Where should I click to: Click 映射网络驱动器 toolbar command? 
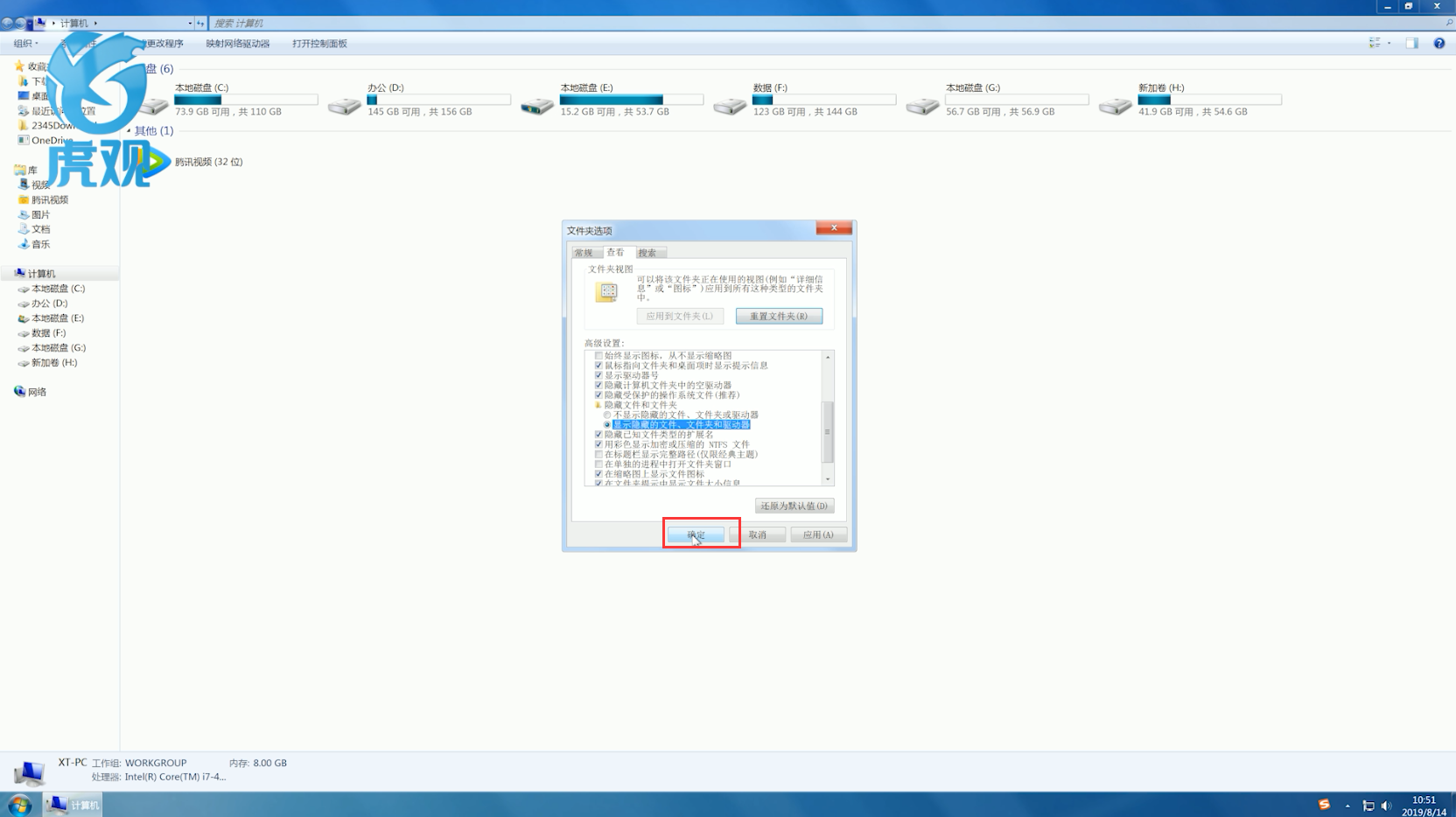(x=238, y=43)
